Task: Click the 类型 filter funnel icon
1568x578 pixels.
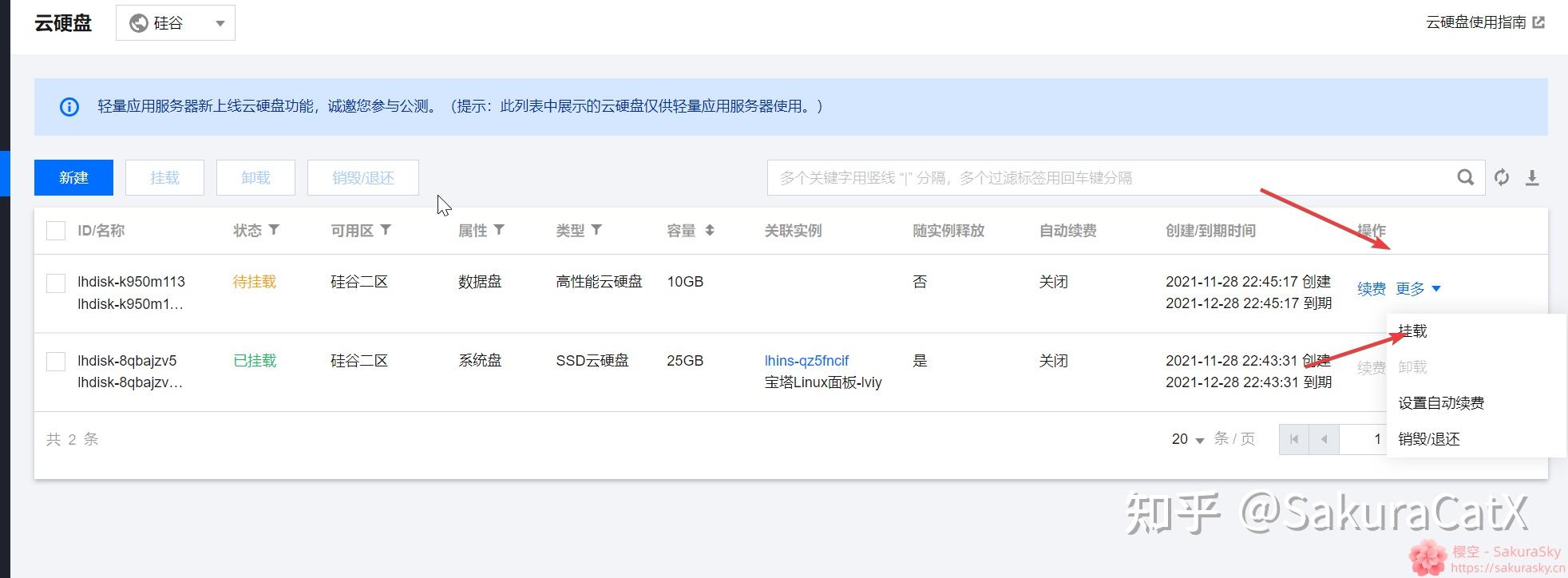Action: coord(596,230)
